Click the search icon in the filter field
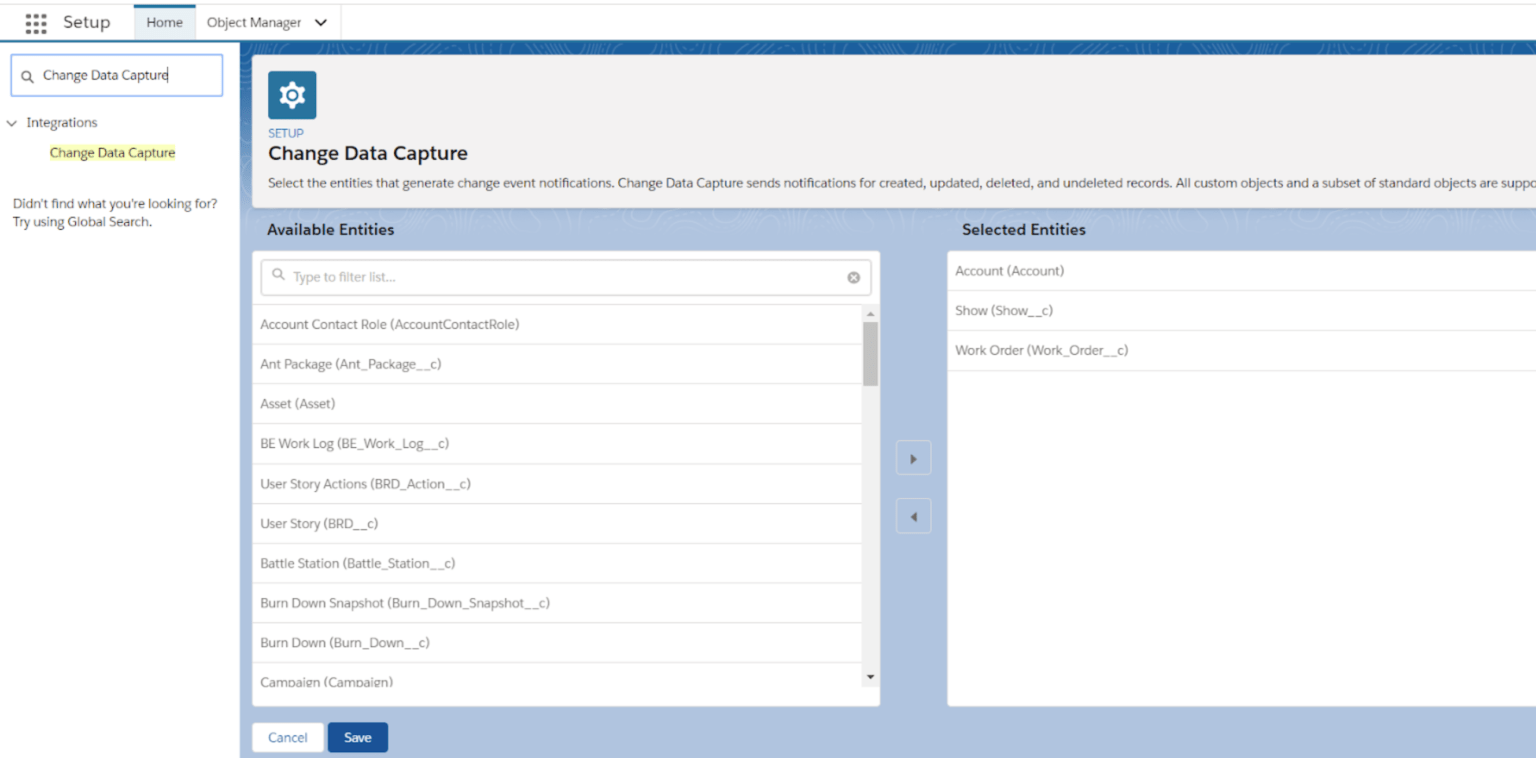 pos(278,277)
